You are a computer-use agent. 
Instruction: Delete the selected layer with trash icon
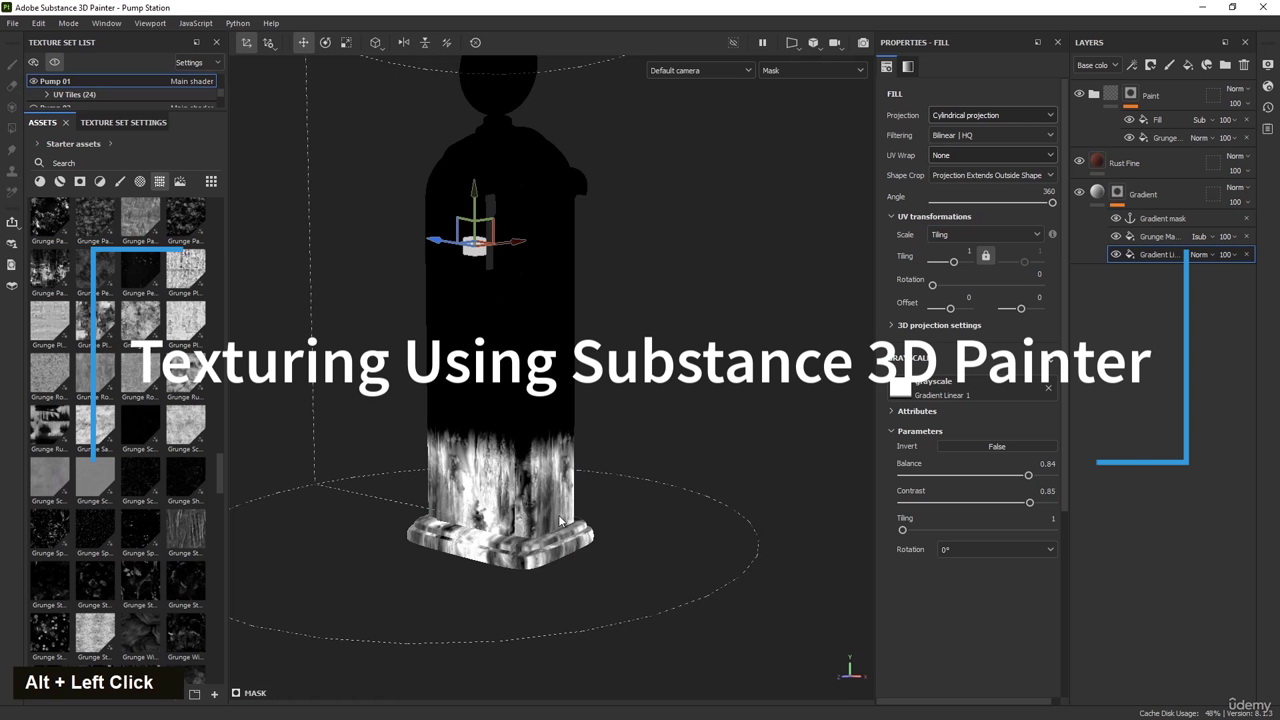(1244, 65)
